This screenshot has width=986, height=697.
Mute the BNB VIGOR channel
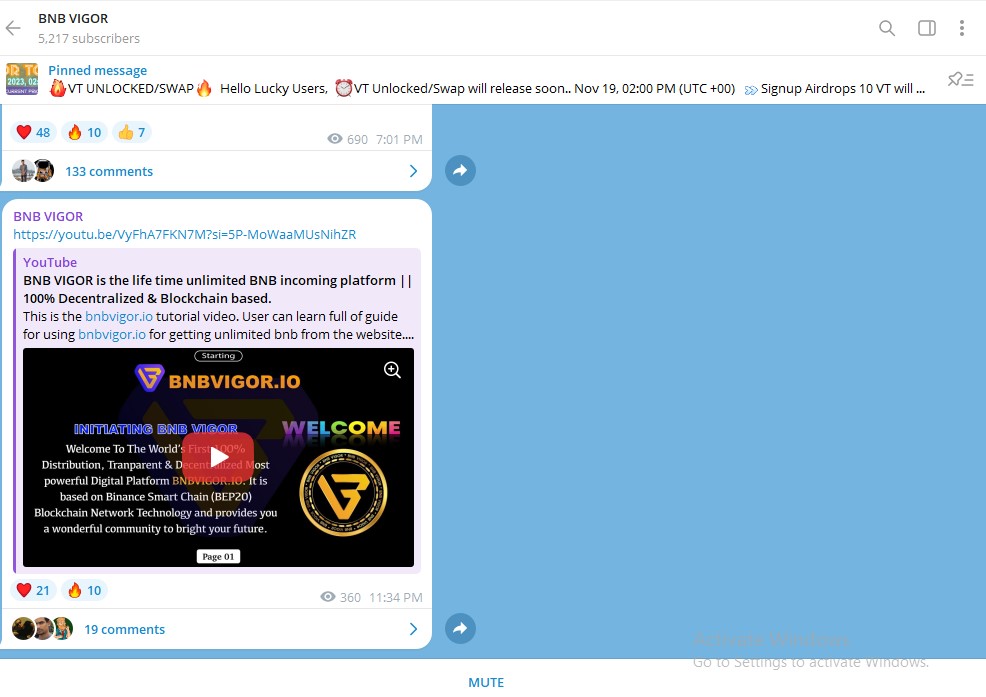pyautogui.click(x=486, y=682)
